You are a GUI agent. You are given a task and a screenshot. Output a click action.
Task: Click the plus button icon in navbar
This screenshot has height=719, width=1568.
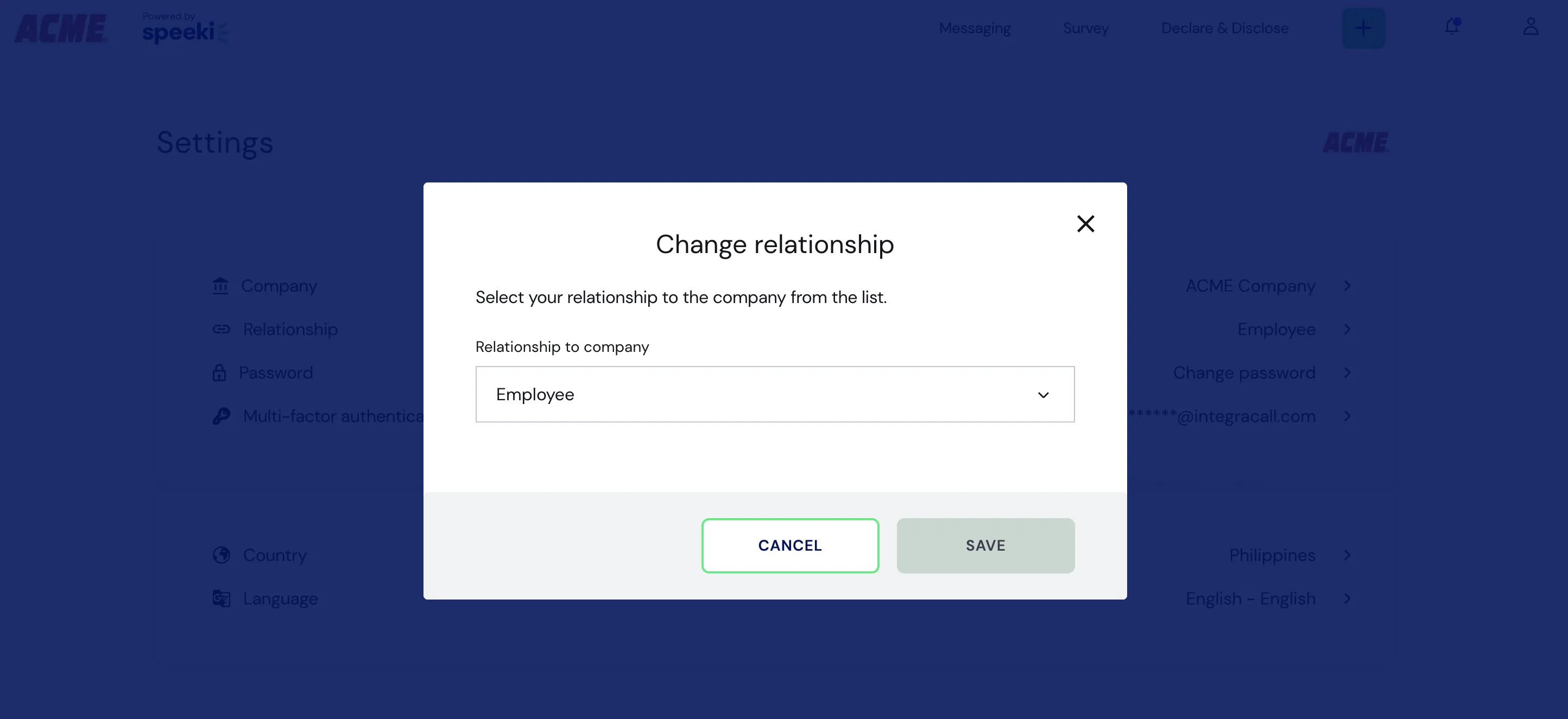point(1363,28)
